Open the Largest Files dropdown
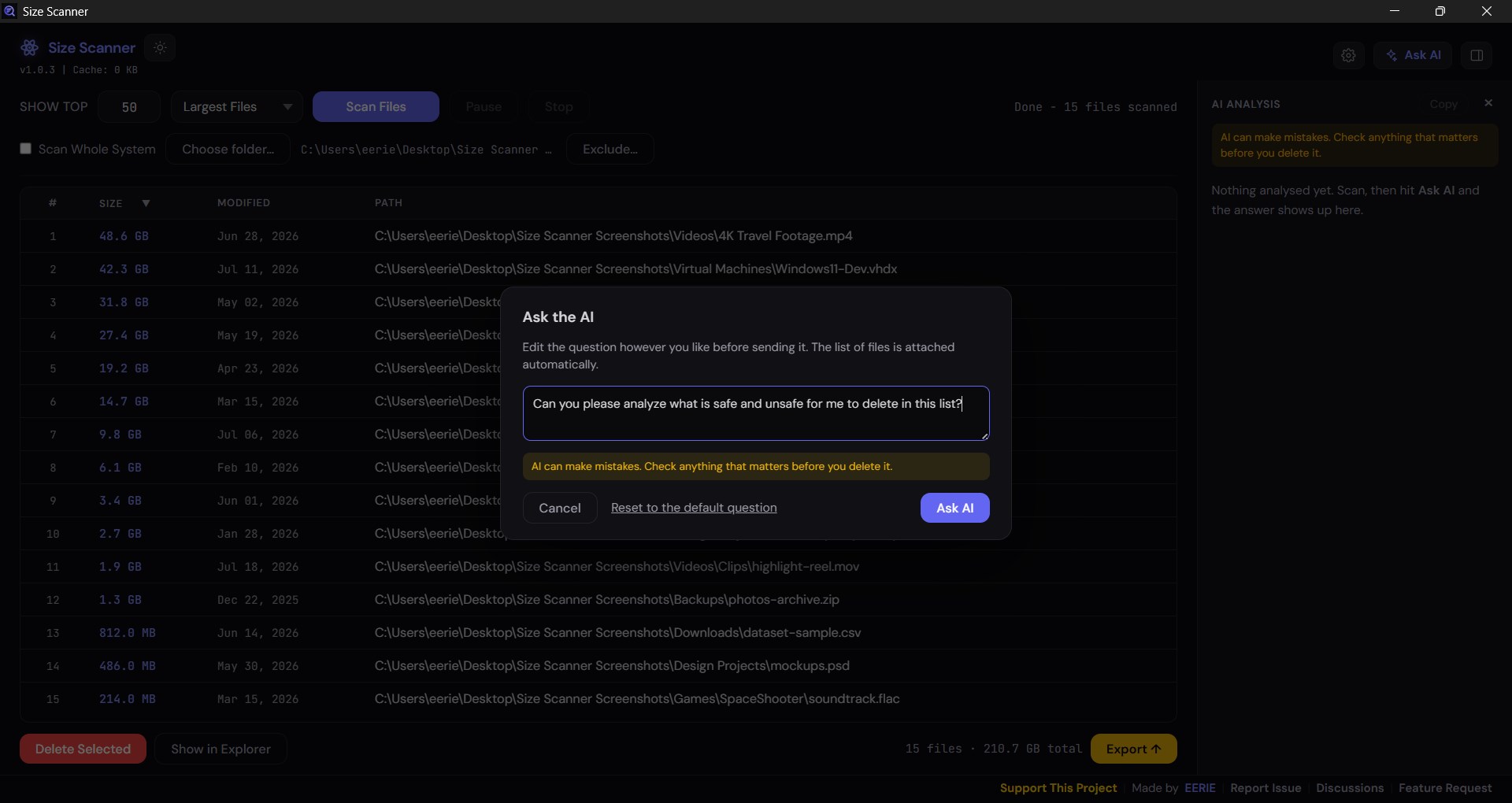The image size is (1512, 803). pos(237,107)
